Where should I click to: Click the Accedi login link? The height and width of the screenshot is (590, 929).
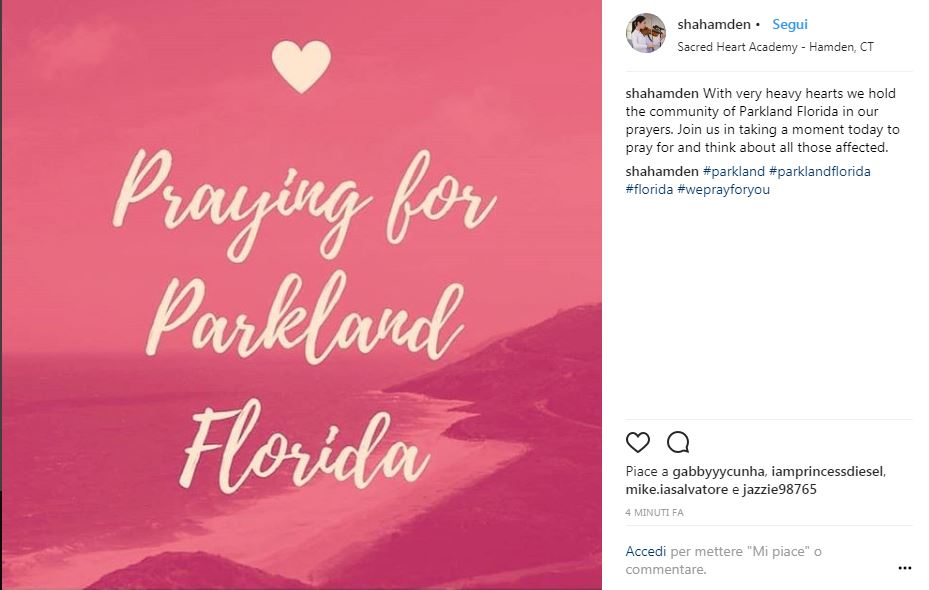pos(646,551)
